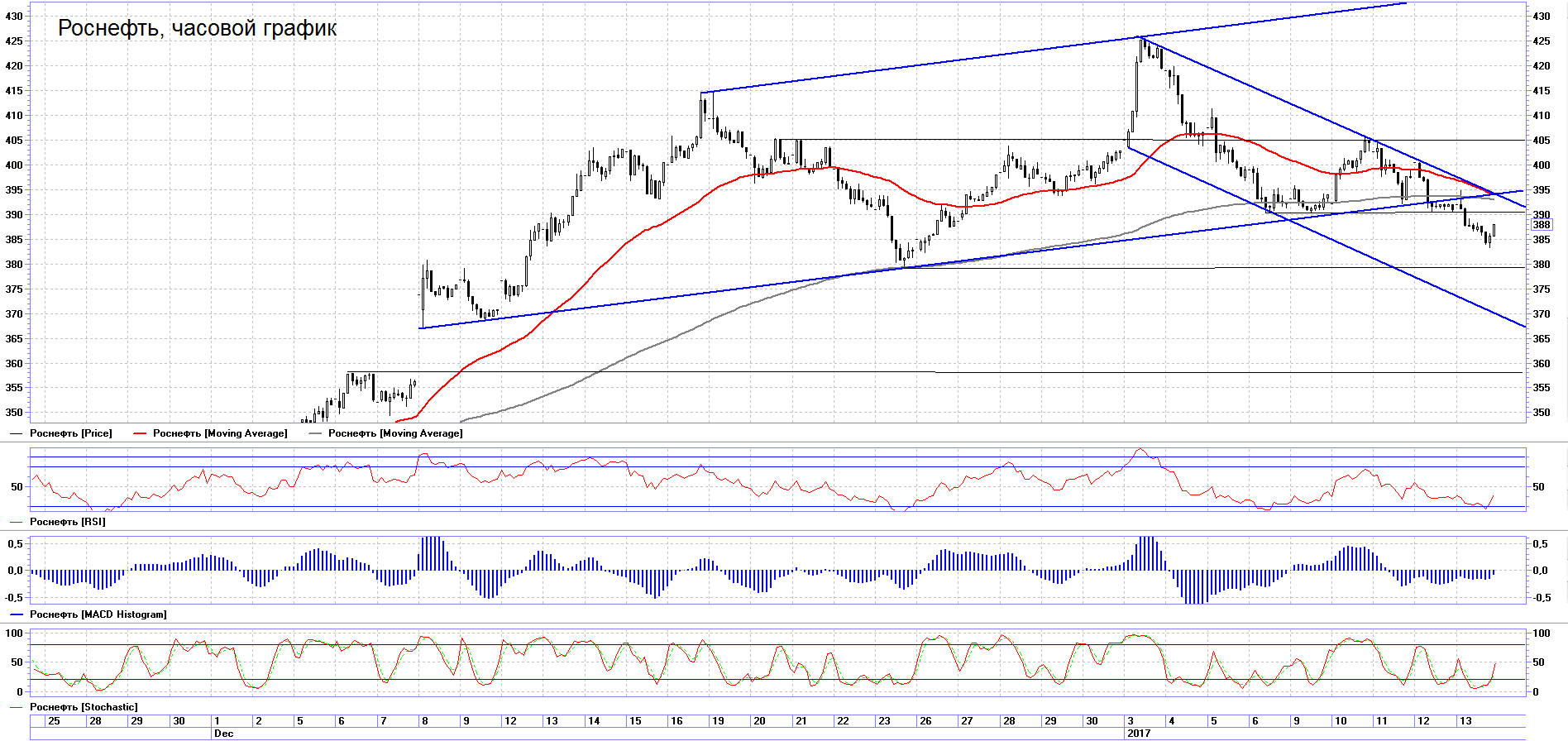Select the 'Роснефть [MACD Histogram]' indicator label
The width and height of the screenshot is (1568, 741).
98,614
